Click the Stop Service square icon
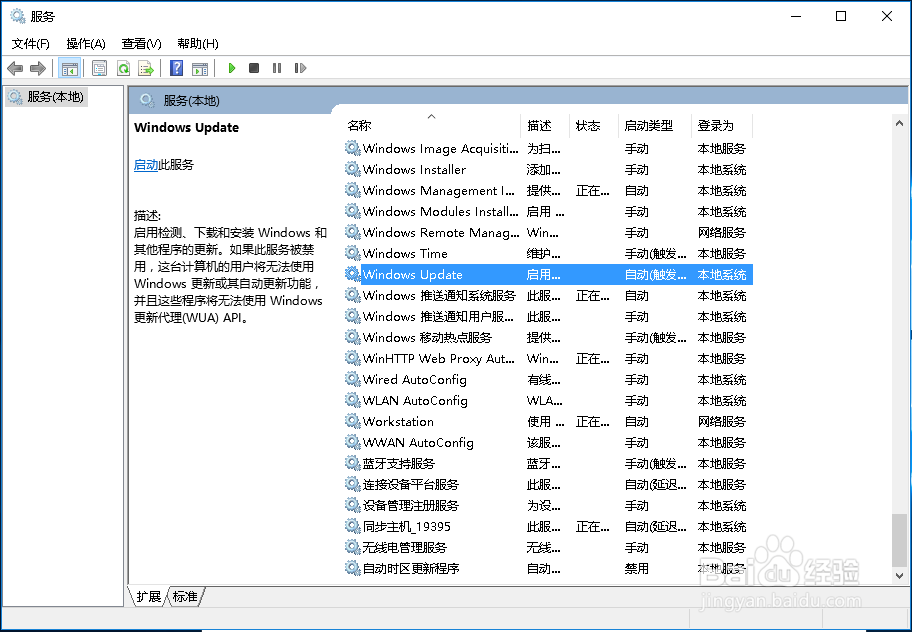 (x=254, y=69)
